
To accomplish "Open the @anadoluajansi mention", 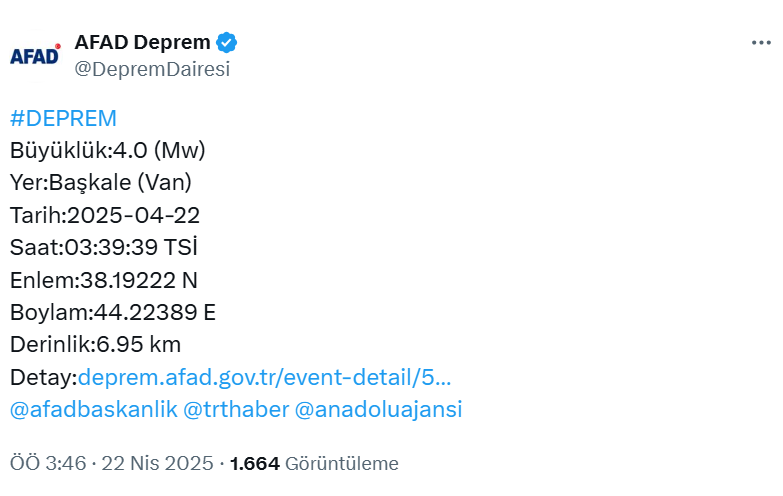I will coord(379,409).
